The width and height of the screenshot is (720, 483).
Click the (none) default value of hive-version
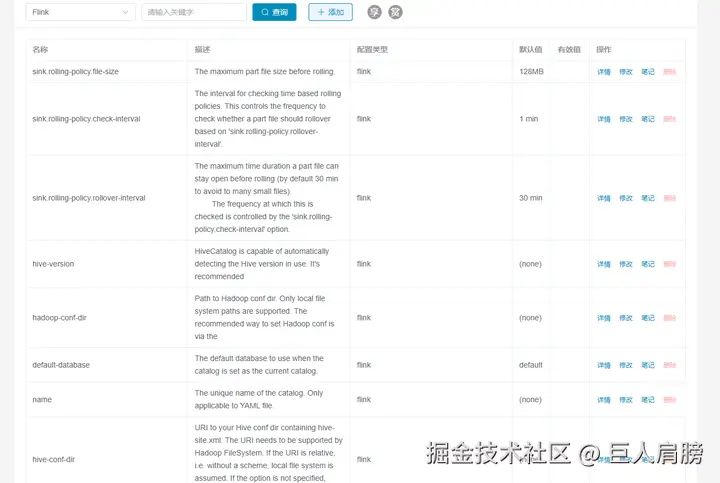[530, 264]
